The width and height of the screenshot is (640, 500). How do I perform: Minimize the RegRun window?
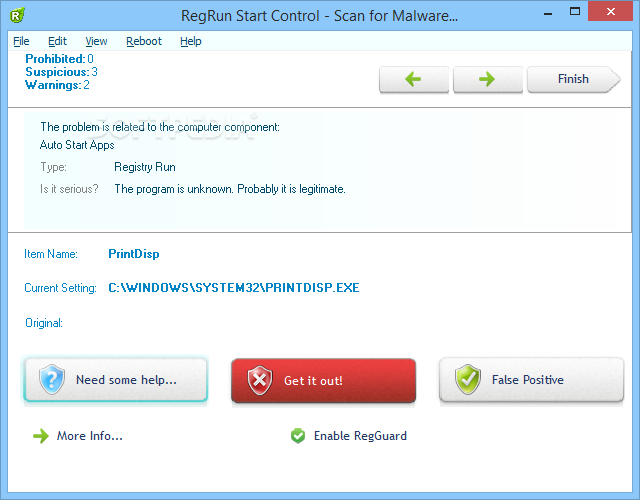point(548,12)
